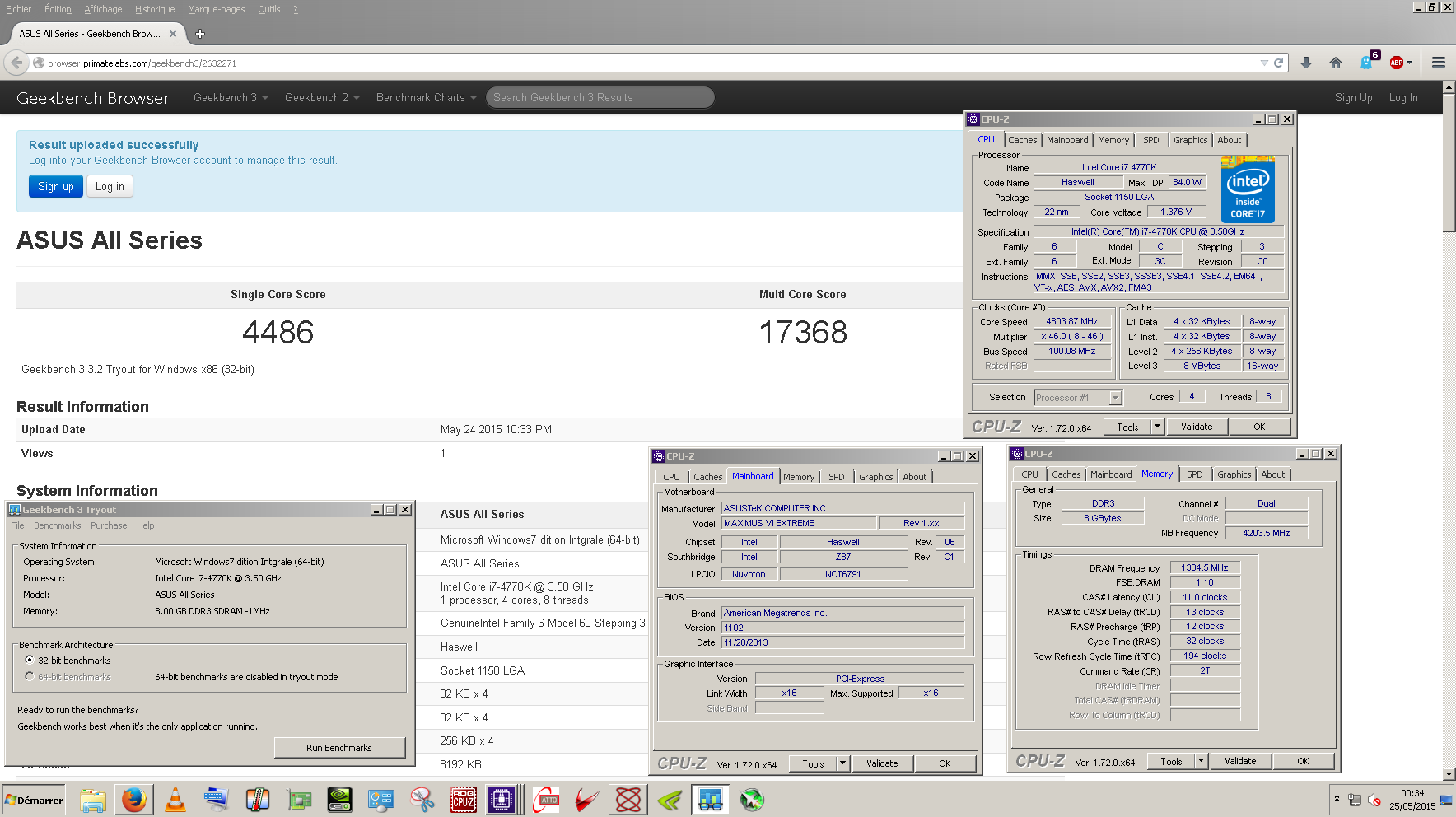Viewport: 1456px width, 817px height.
Task: Switch to Geekbench app in the taskbar
Action: coord(710,800)
